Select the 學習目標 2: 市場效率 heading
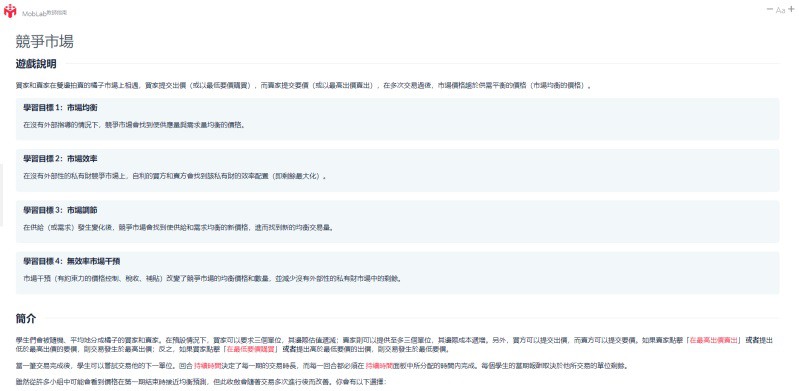 click(x=61, y=159)
